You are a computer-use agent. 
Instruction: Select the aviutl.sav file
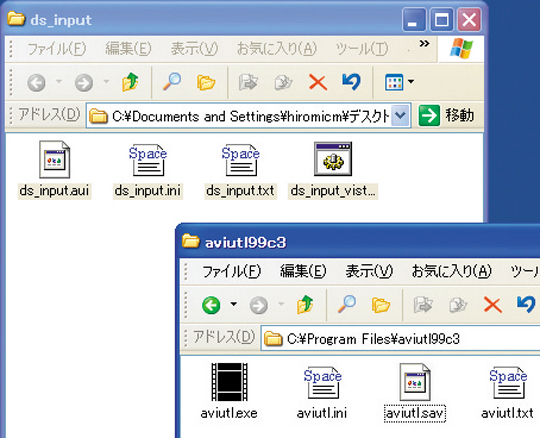click(x=415, y=392)
